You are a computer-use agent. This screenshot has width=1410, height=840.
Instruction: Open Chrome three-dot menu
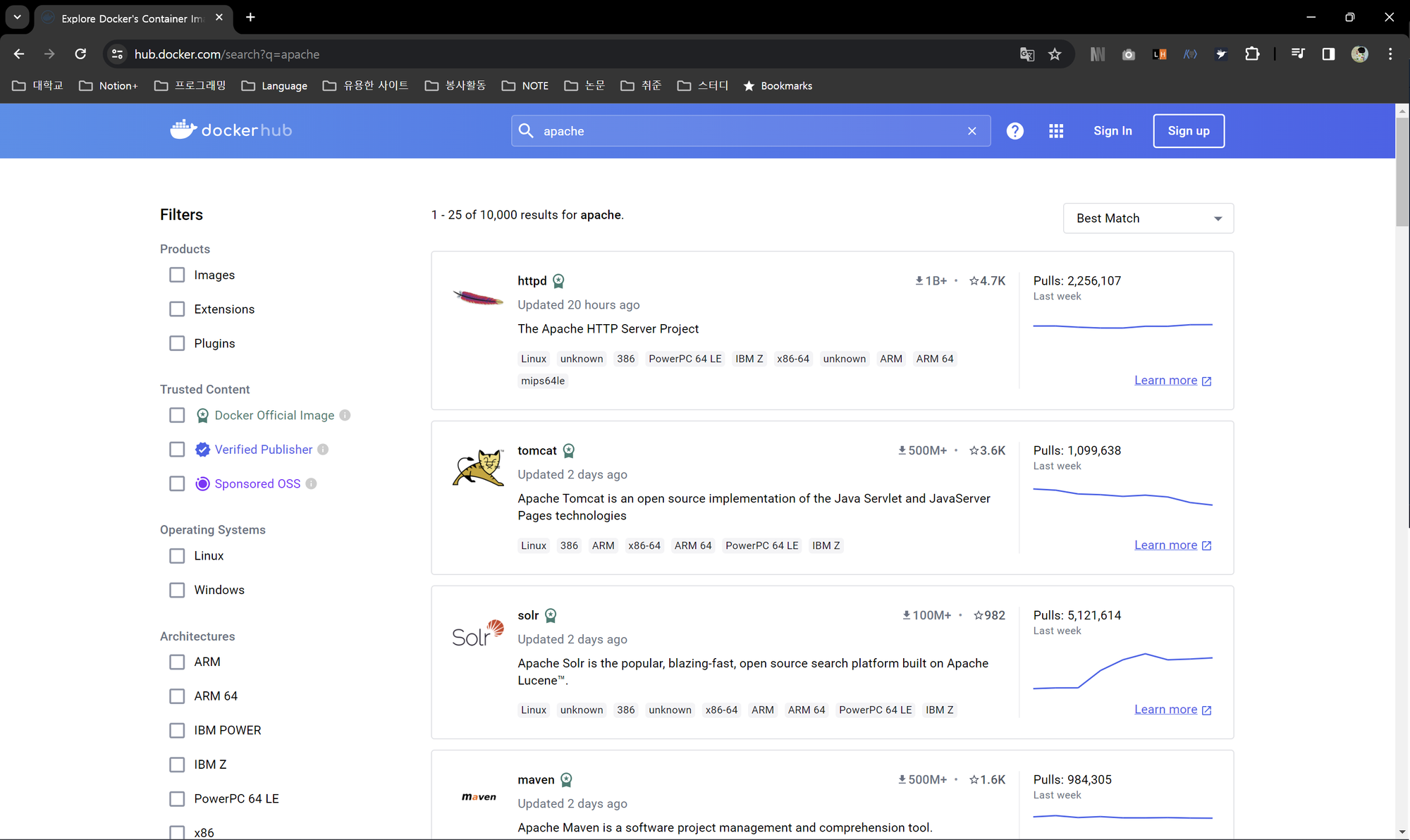point(1390,54)
